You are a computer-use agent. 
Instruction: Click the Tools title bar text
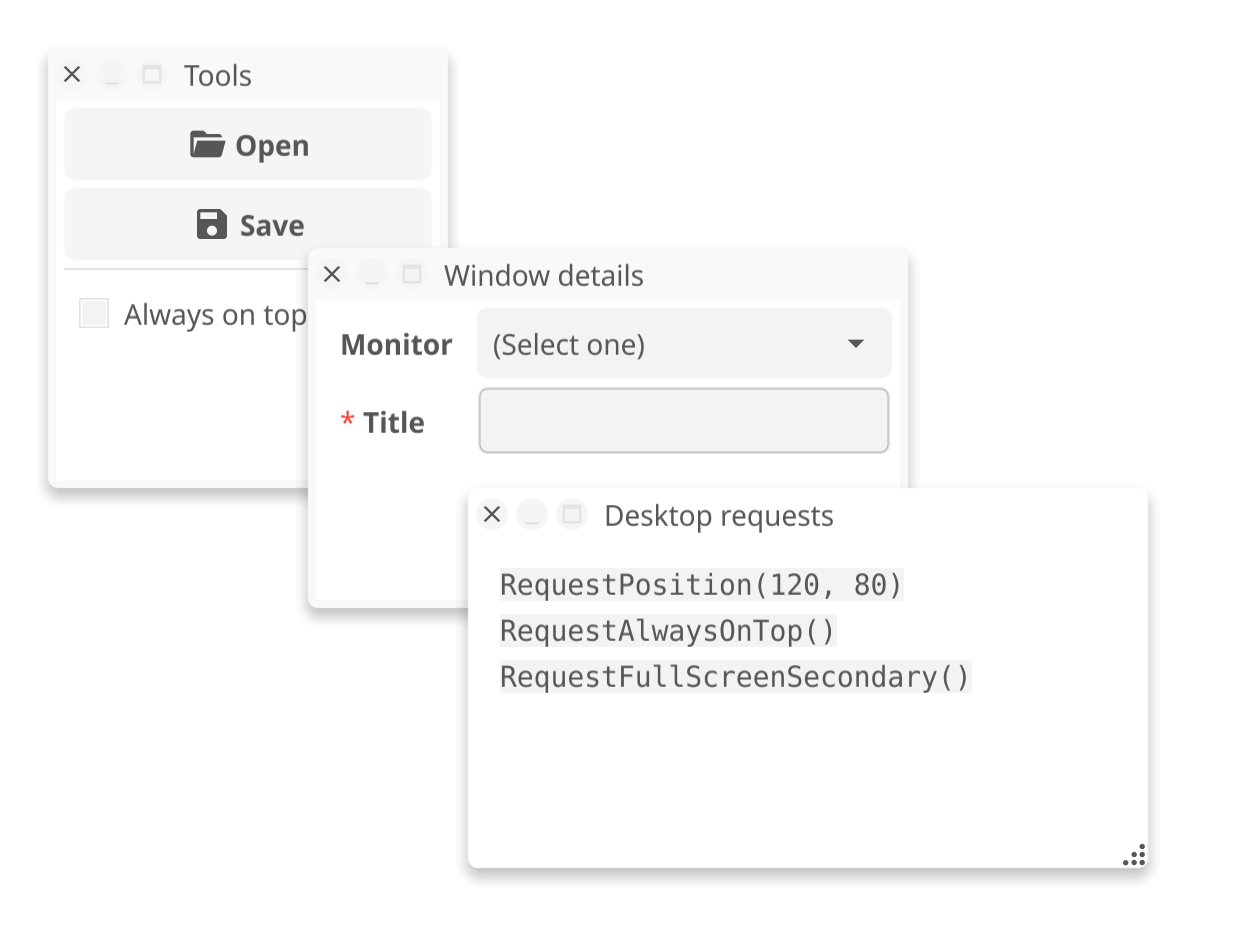218,76
